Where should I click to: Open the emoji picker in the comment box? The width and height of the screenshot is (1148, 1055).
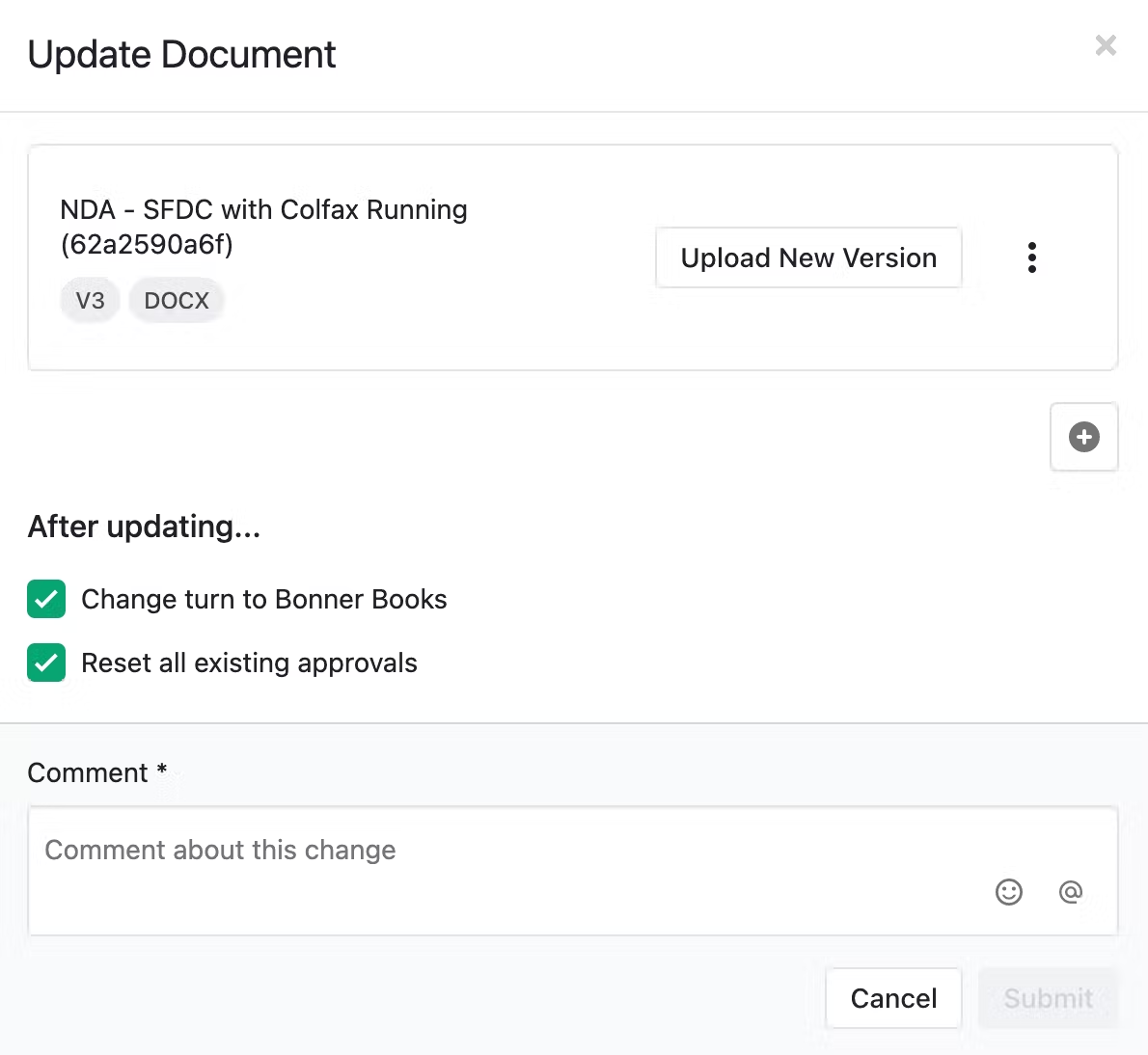tap(1008, 892)
